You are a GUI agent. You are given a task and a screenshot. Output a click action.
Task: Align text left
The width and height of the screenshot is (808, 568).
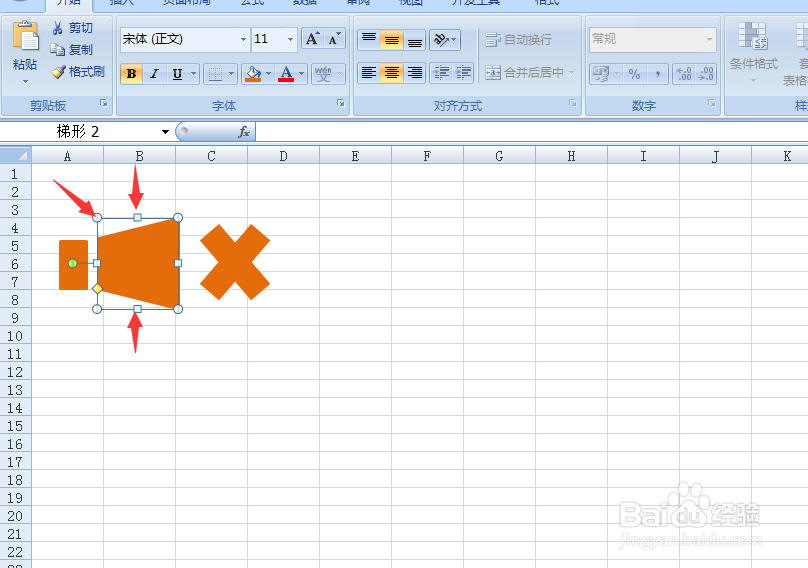pos(368,73)
